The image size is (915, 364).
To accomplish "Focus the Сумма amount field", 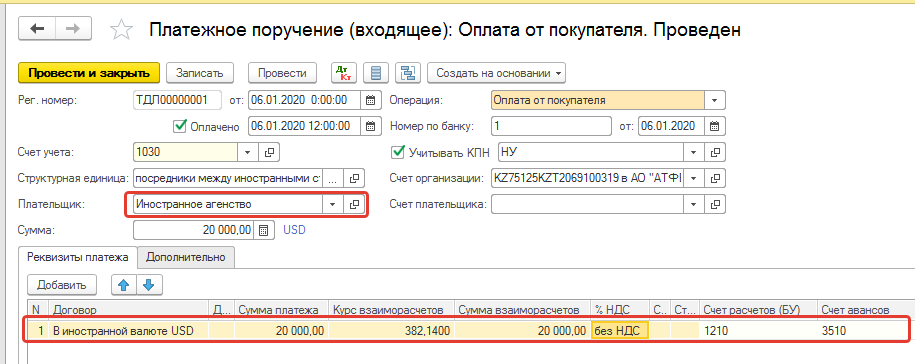I will coord(194,230).
